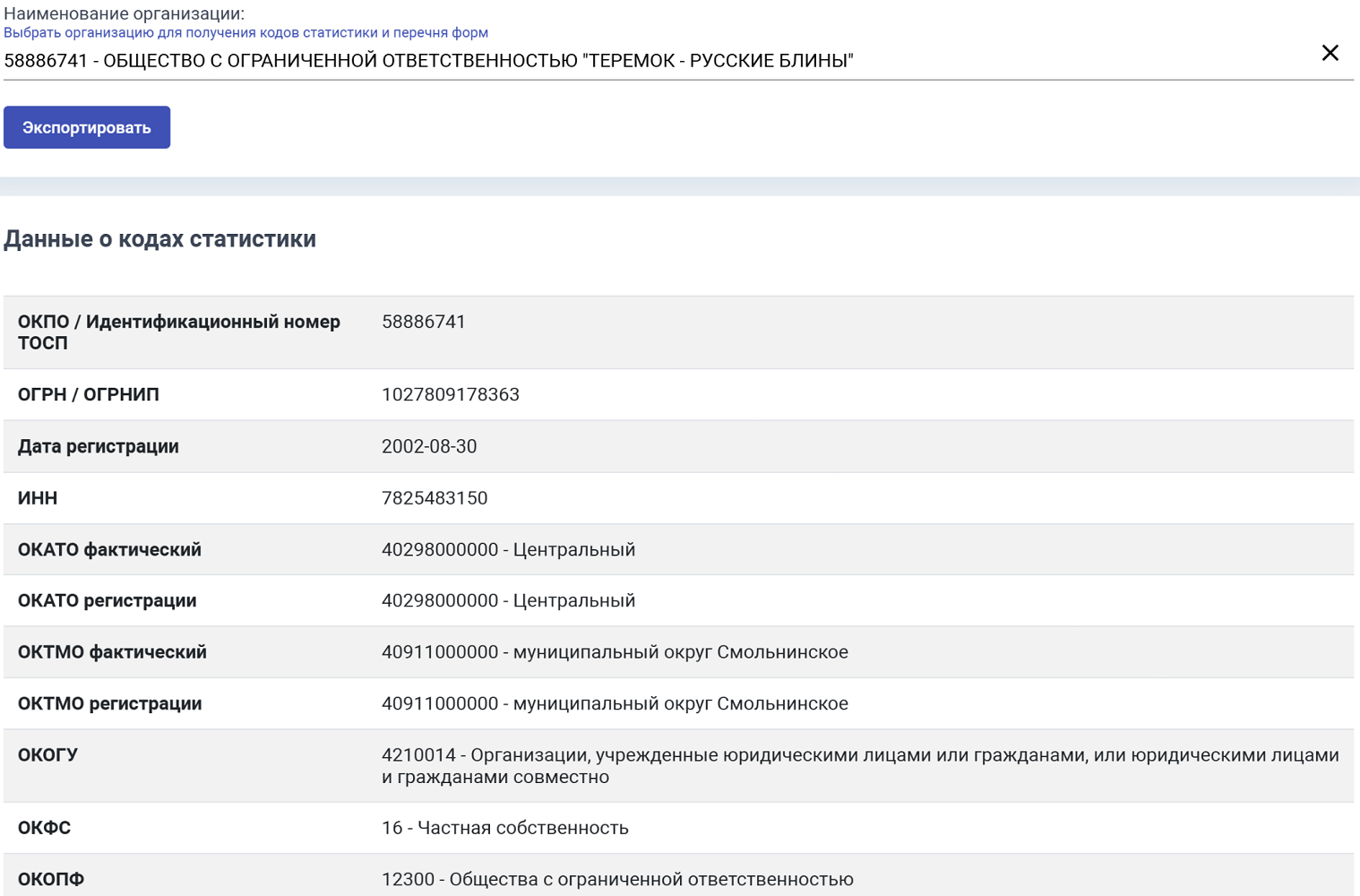
Task: Click the value in ОКАТО фактический row
Action: click(x=508, y=549)
